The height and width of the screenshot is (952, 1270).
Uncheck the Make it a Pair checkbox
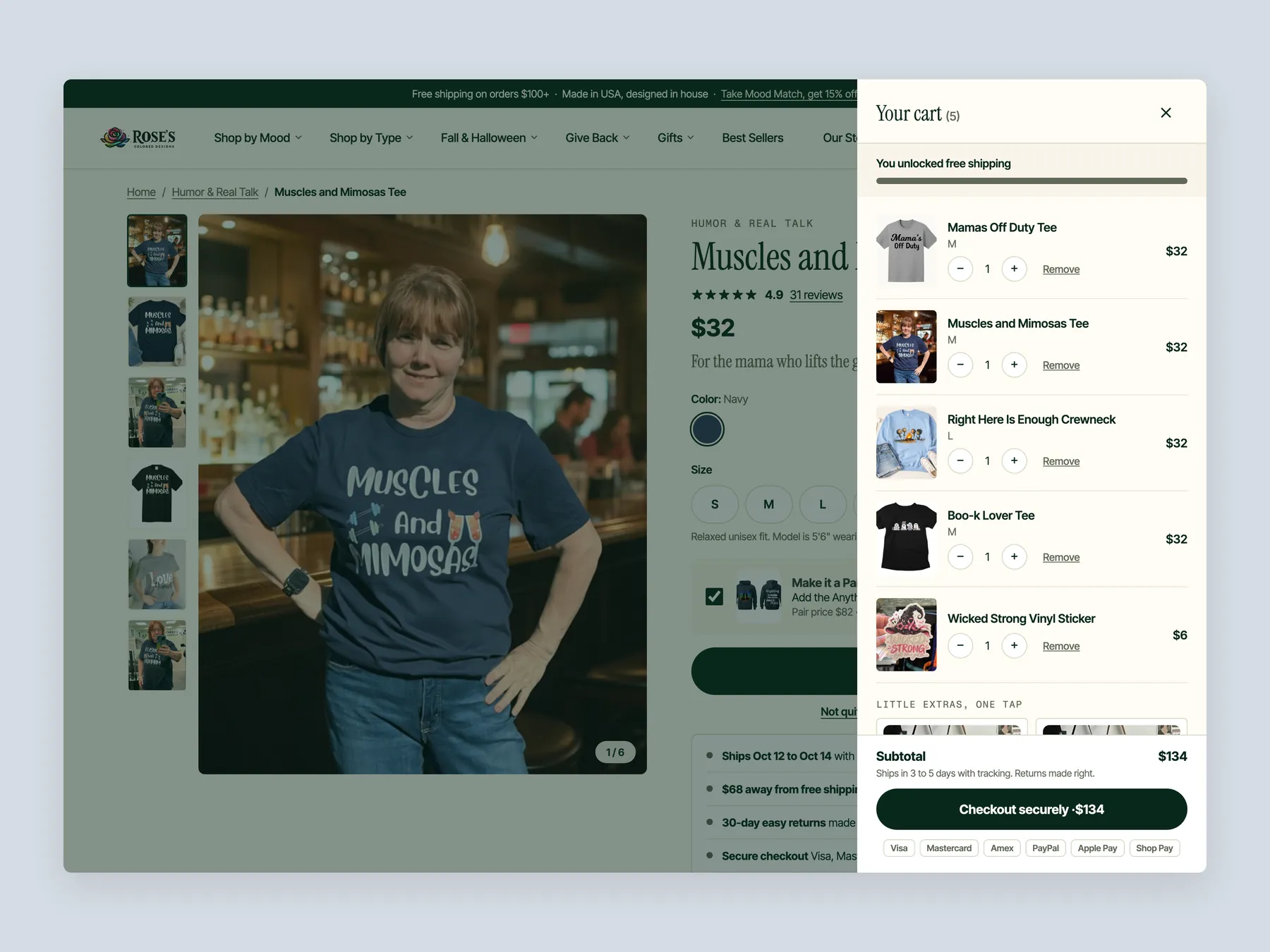click(x=714, y=597)
